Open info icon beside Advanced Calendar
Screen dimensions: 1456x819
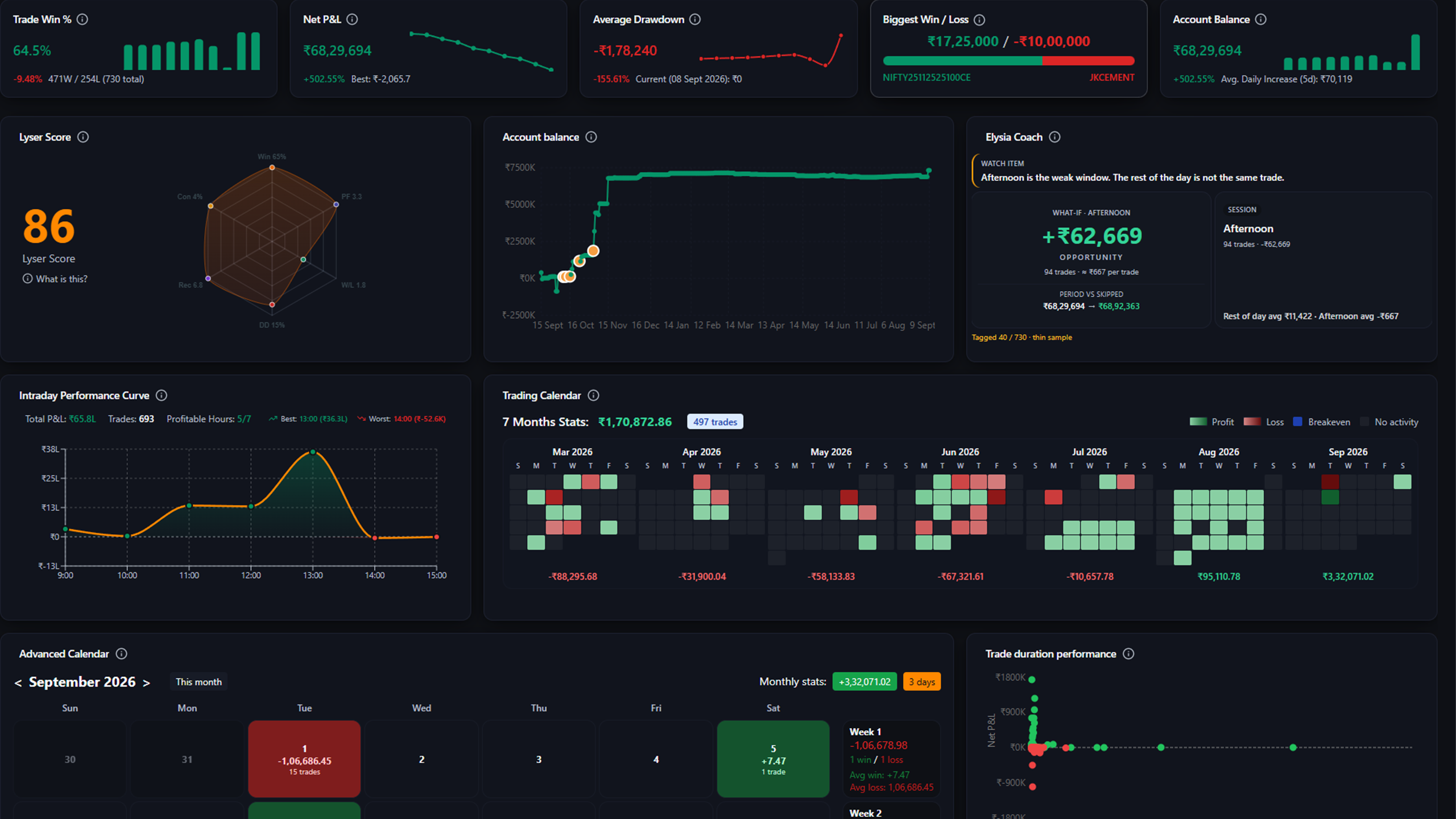click(122, 654)
